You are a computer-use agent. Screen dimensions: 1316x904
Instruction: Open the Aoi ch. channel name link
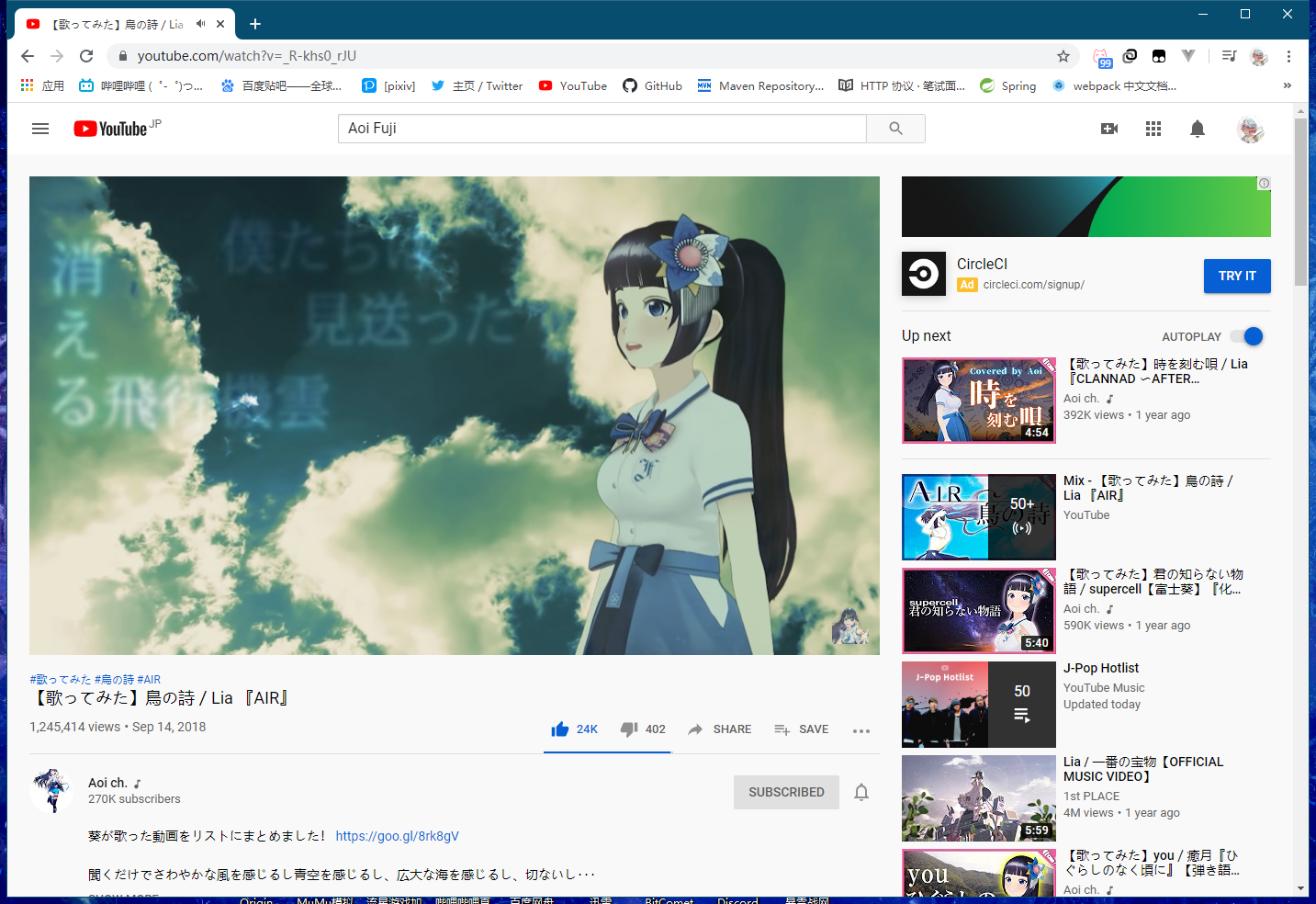pos(107,783)
